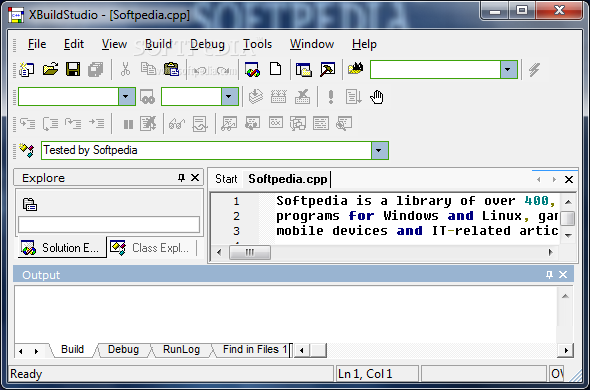Switch to Solution Explorer tab

pyautogui.click(x=62, y=248)
